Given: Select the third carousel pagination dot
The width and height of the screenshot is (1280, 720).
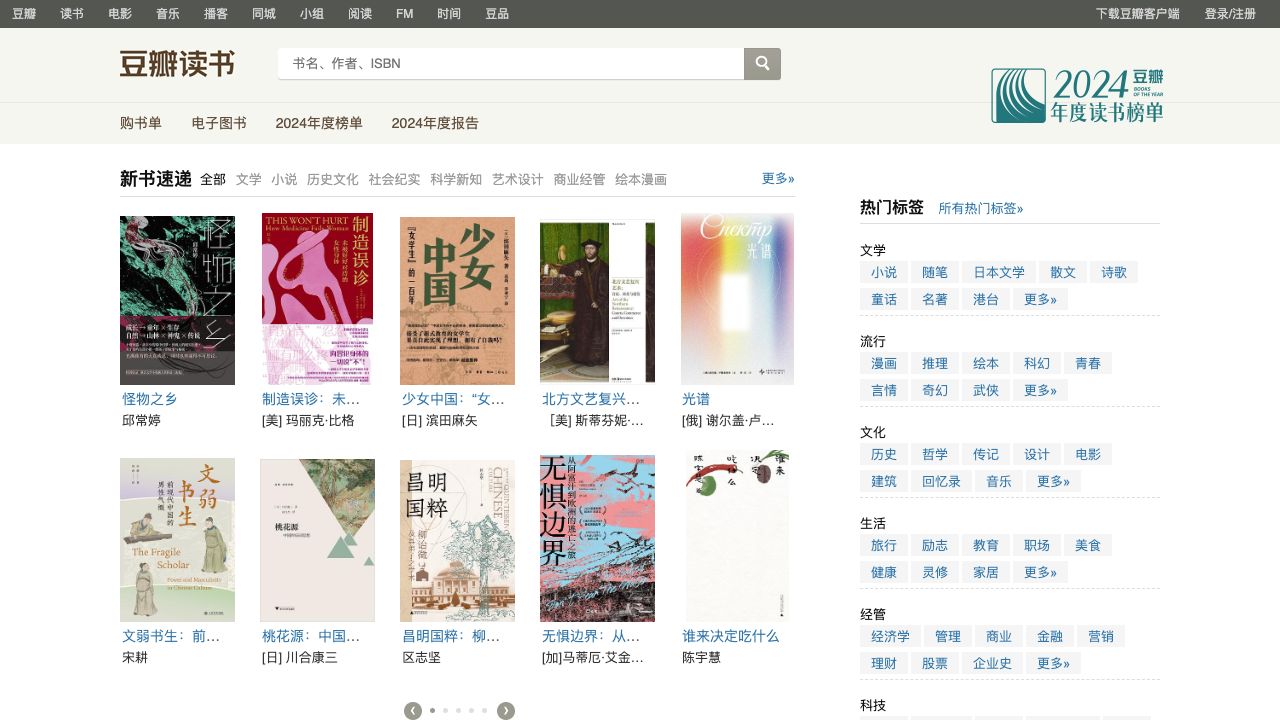Looking at the screenshot, I should [x=458, y=711].
